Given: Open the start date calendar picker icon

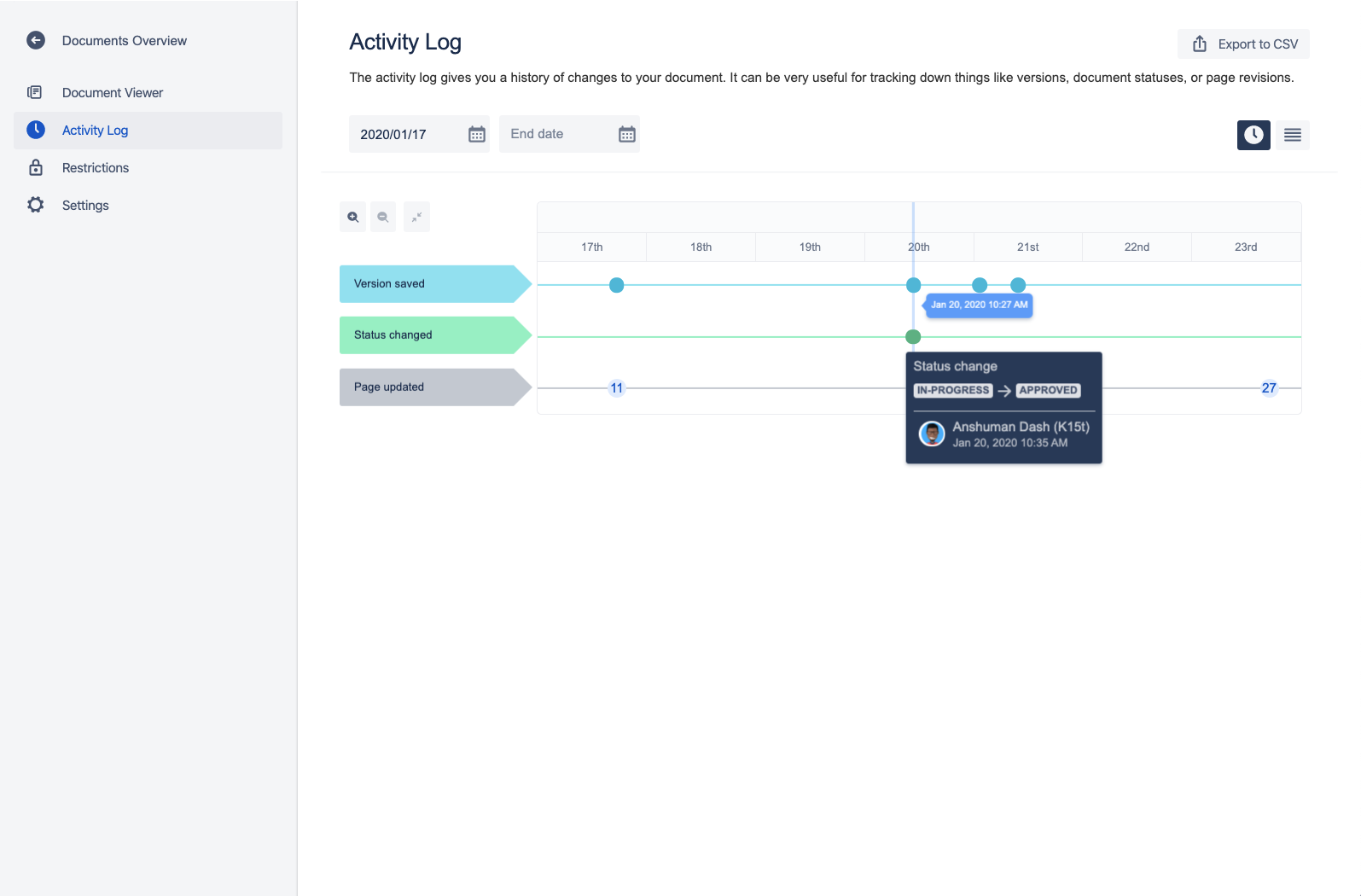Looking at the screenshot, I should click(477, 135).
